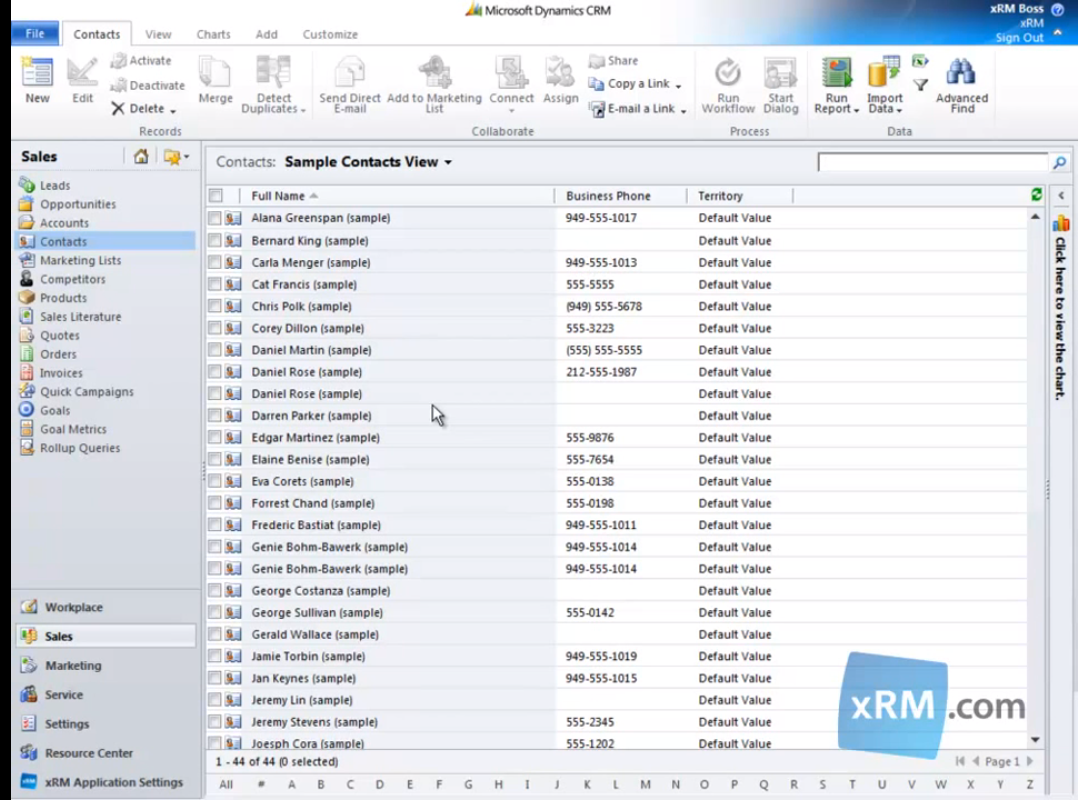Expand the Copy a Link dropdown arrow

click(679, 86)
